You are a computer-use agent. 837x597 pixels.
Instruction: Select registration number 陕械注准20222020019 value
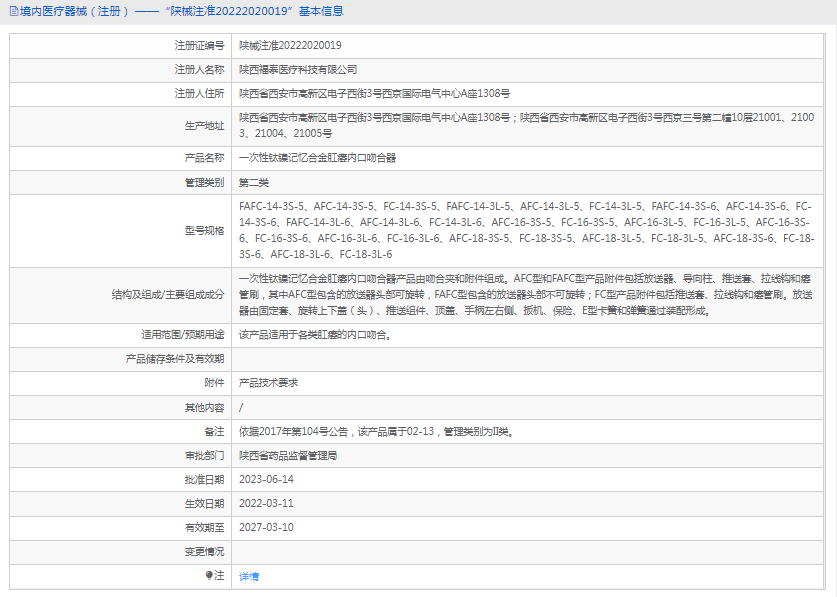(290, 45)
